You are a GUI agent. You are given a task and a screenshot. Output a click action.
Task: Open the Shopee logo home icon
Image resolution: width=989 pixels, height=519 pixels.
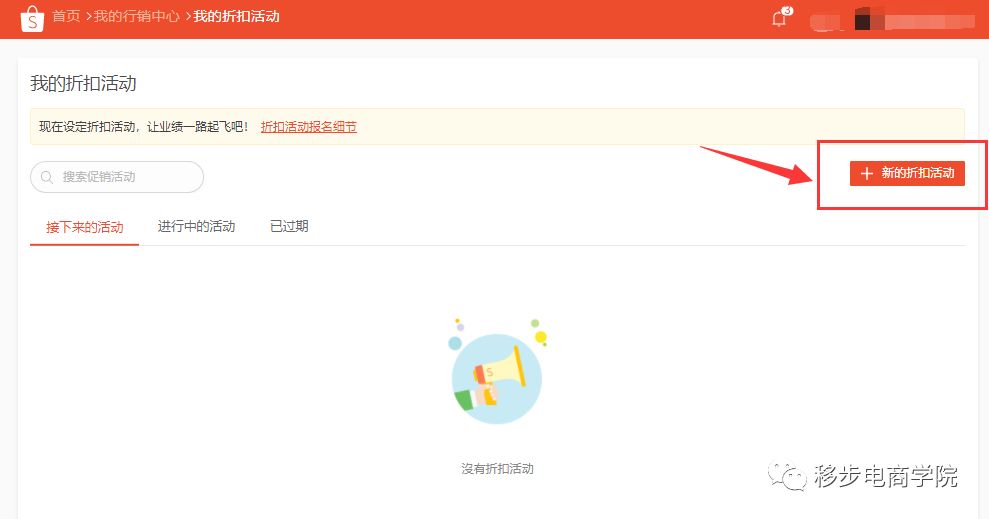tap(32, 18)
